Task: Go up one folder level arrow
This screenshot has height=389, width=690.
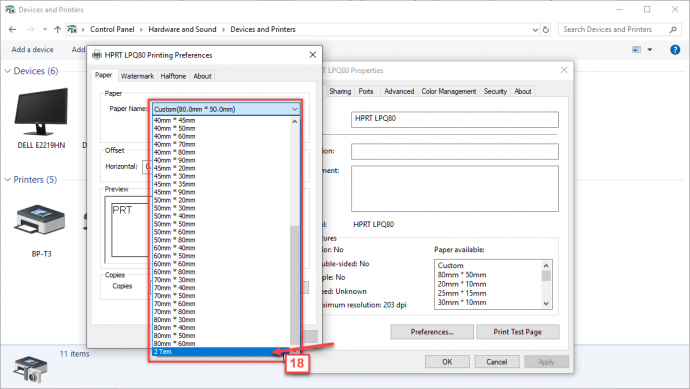Action: 57,29
